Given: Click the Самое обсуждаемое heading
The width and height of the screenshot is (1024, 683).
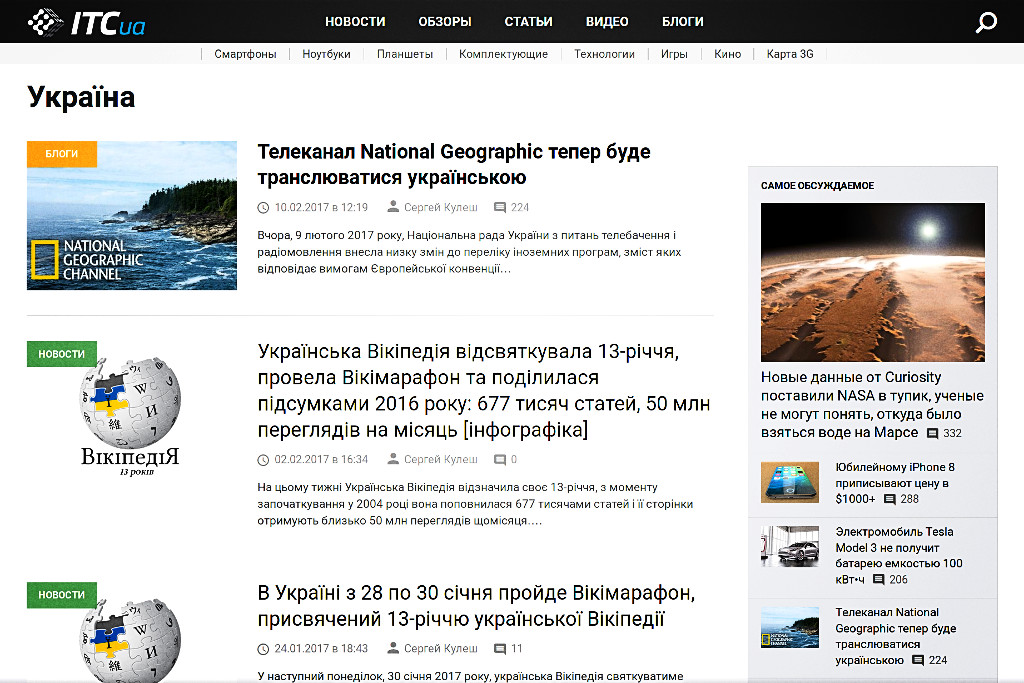Looking at the screenshot, I should coord(817,186).
